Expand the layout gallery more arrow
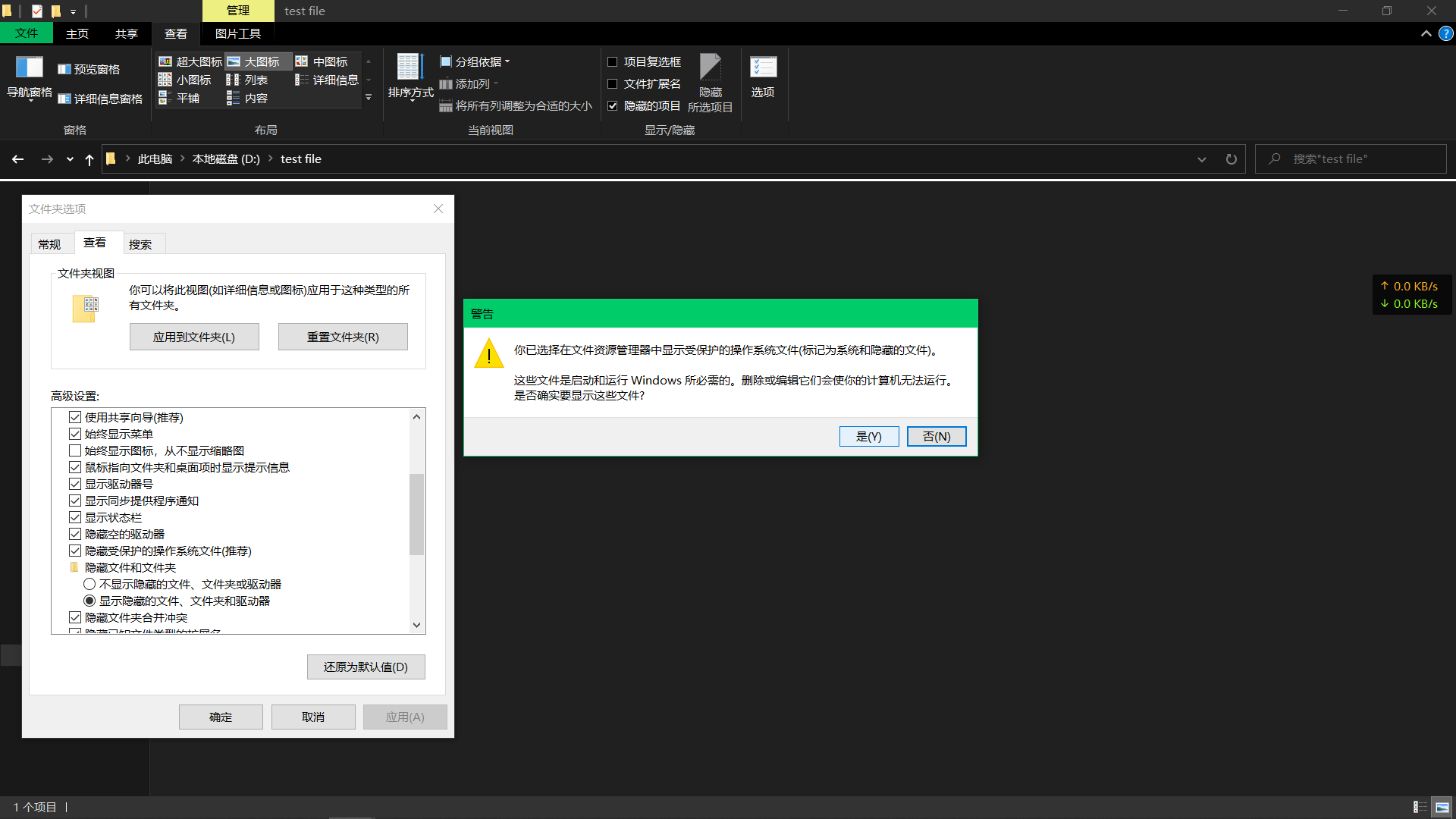The height and width of the screenshot is (819, 1456). point(369,98)
